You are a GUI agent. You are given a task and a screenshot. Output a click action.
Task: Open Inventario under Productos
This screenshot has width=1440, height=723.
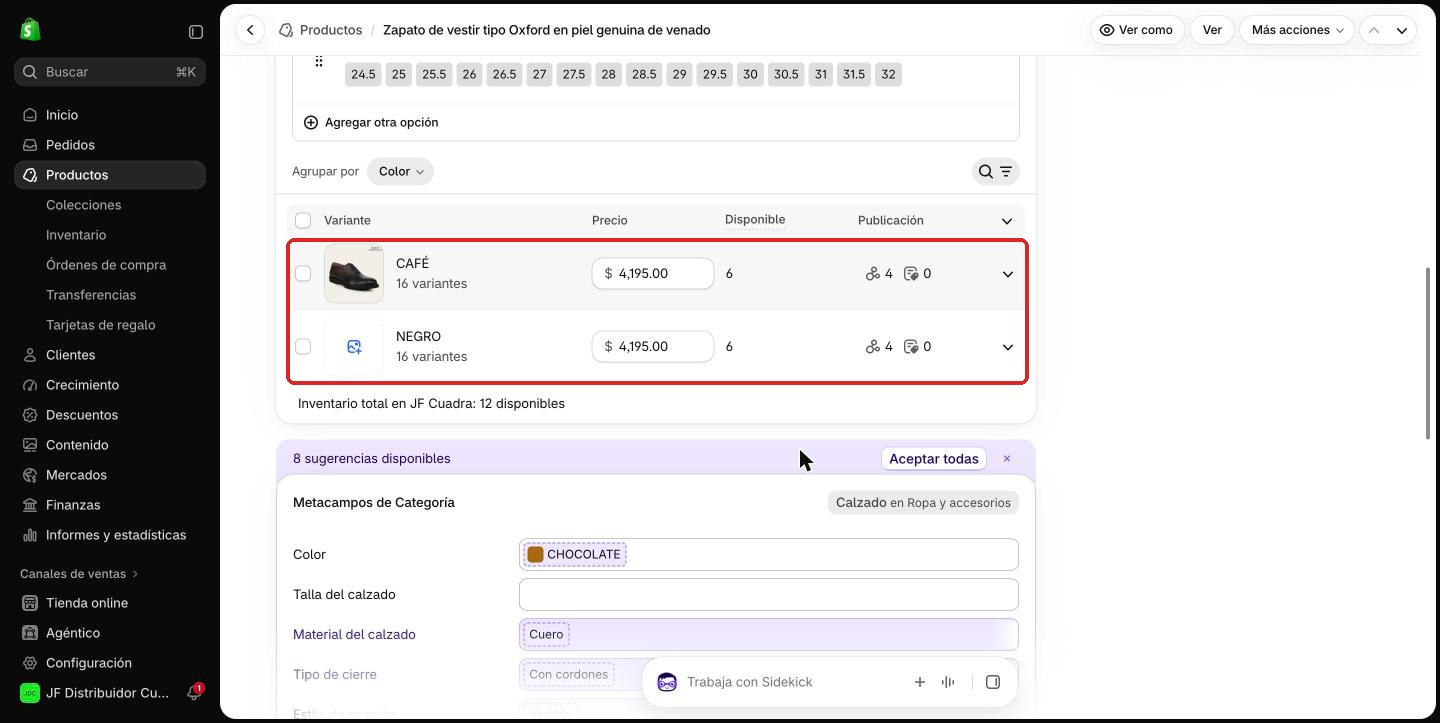pos(76,235)
